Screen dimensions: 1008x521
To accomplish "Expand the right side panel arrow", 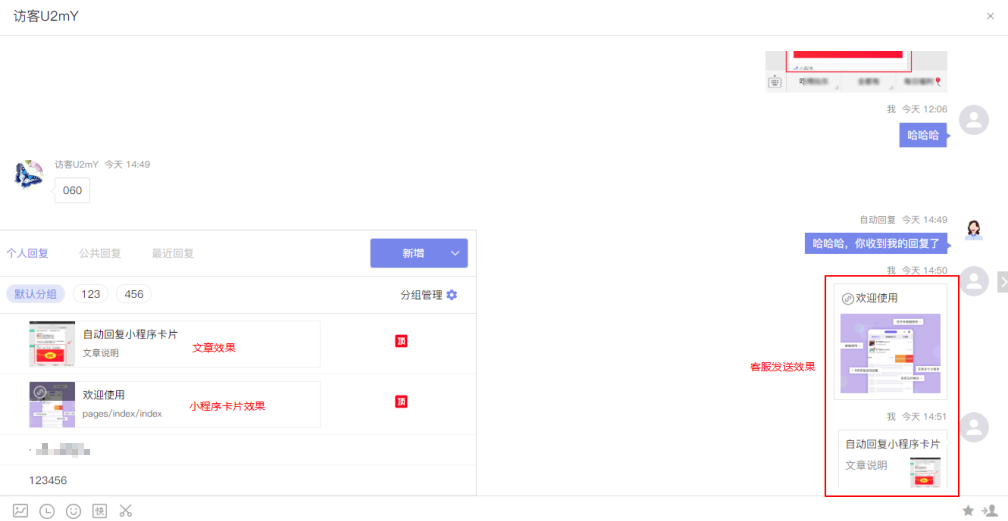I will (x=1002, y=283).
